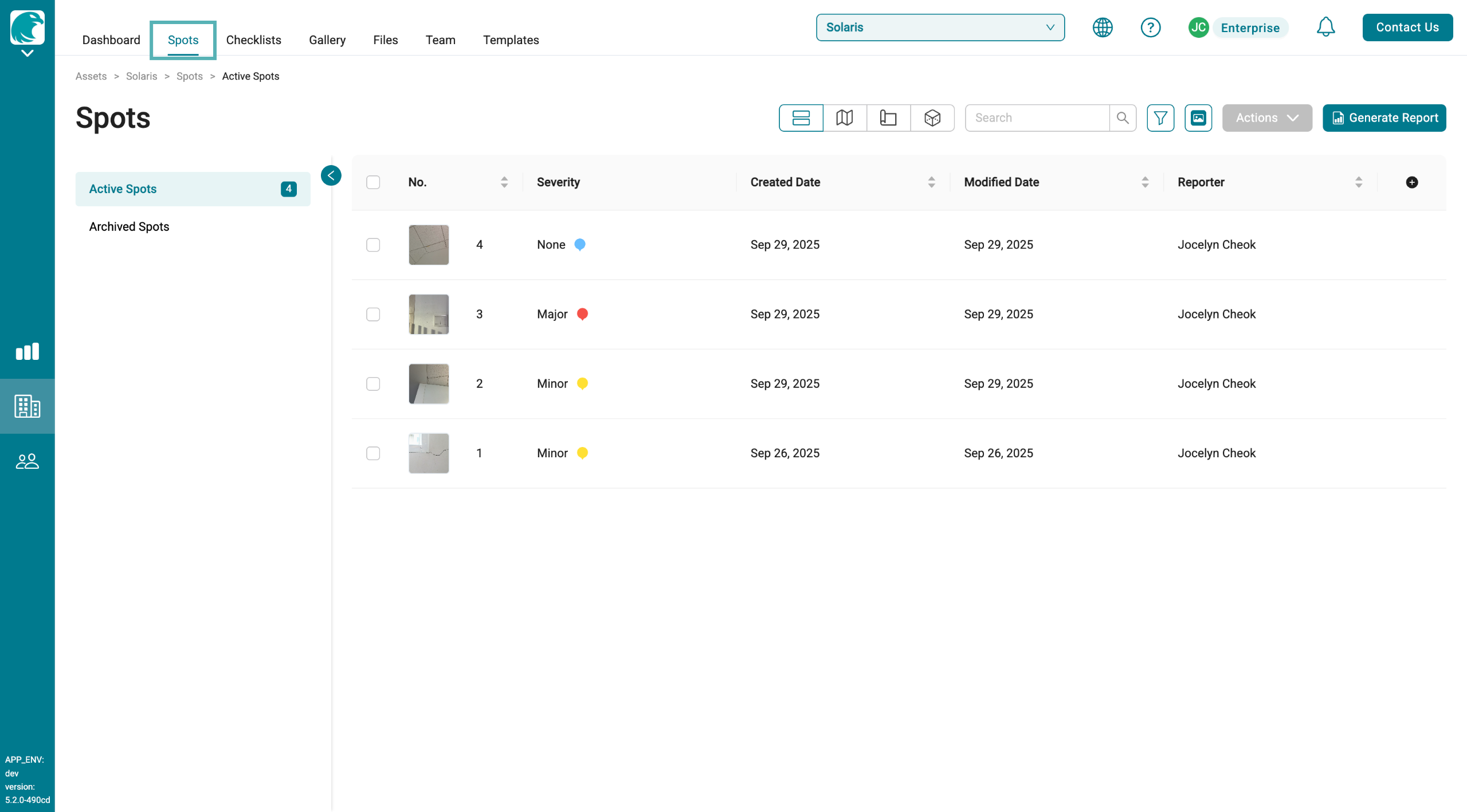Switch to floor plan view icon
Viewport: 1467px width, 812px height.
888,118
